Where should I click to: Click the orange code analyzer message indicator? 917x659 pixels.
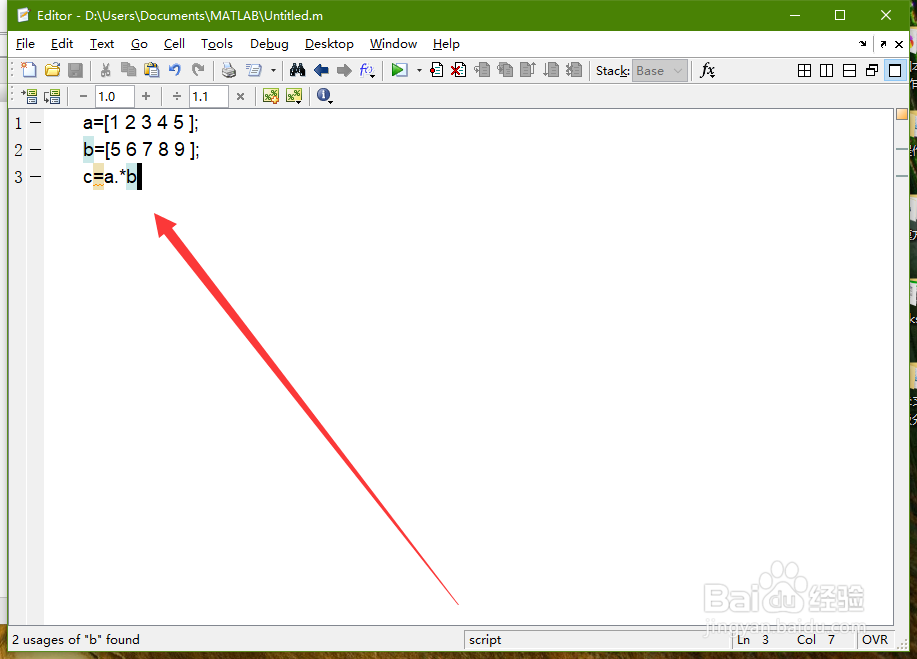902,114
